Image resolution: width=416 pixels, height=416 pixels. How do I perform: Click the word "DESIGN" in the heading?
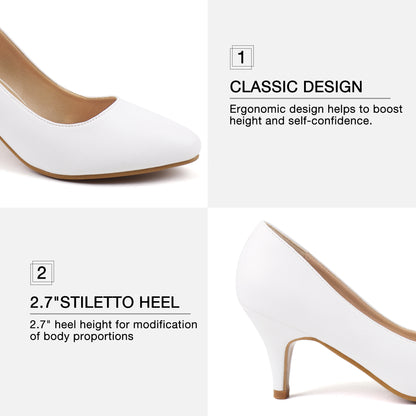[x=333, y=87]
